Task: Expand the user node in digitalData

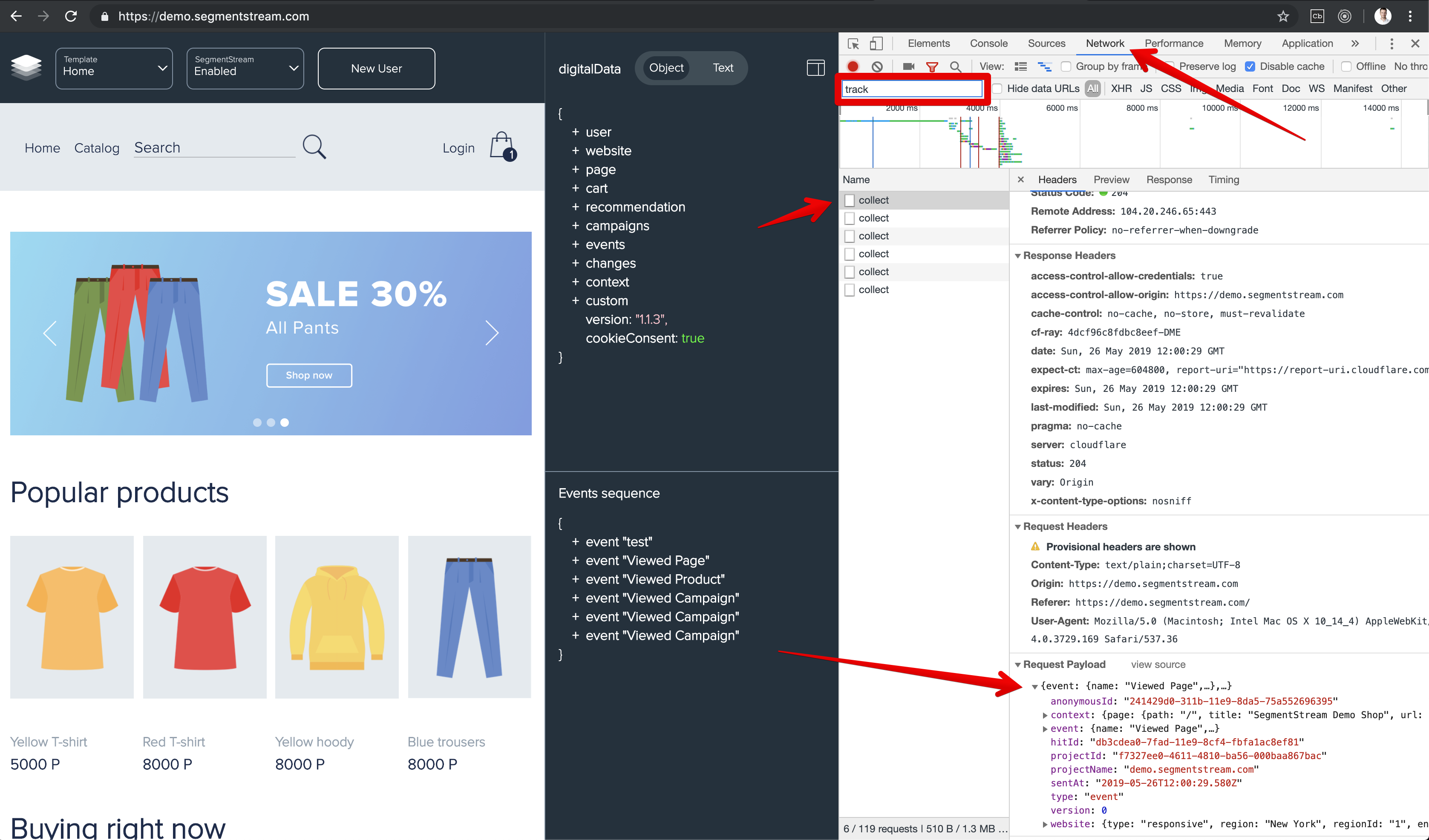Action: coord(575,132)
